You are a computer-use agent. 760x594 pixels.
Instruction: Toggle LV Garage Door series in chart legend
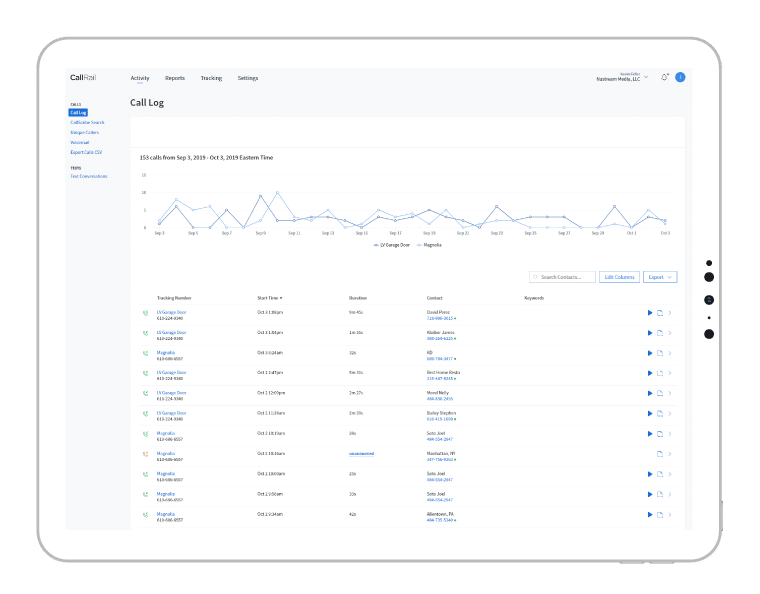coord(391,245)
